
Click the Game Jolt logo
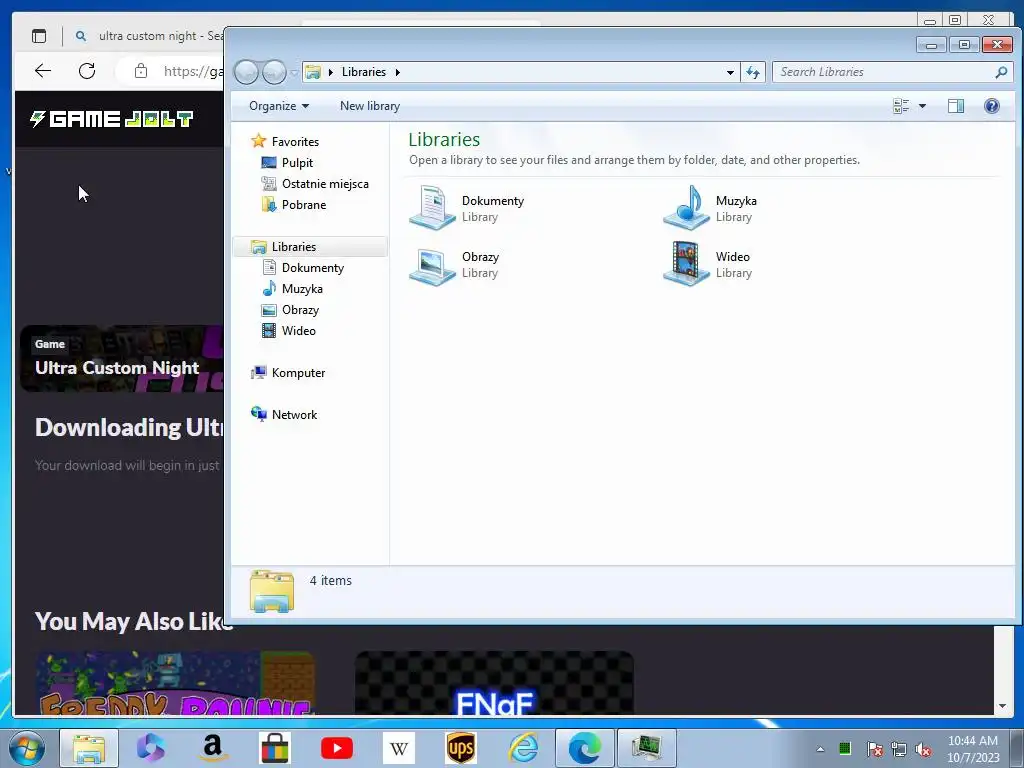coord(111,119)
